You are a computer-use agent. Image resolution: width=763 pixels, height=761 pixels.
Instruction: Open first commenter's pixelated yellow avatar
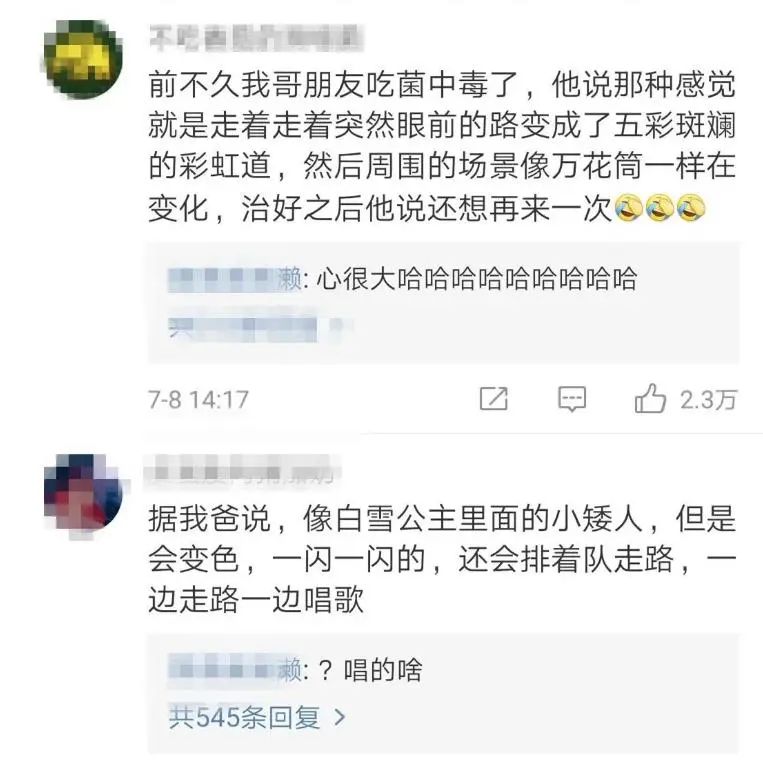coord(83,59)
